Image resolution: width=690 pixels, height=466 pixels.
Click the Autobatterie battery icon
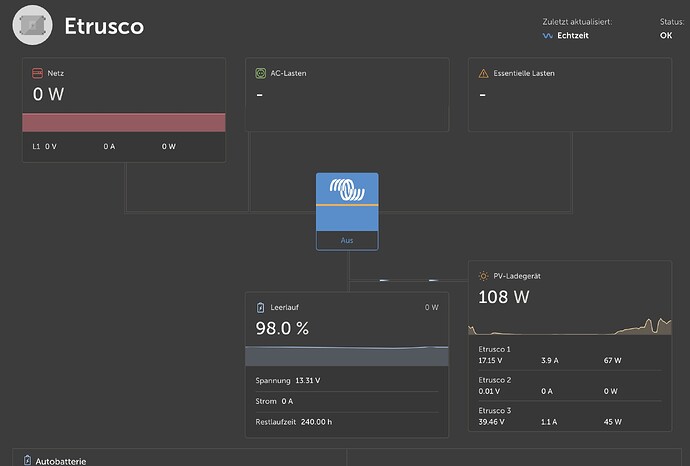point(27,460)
